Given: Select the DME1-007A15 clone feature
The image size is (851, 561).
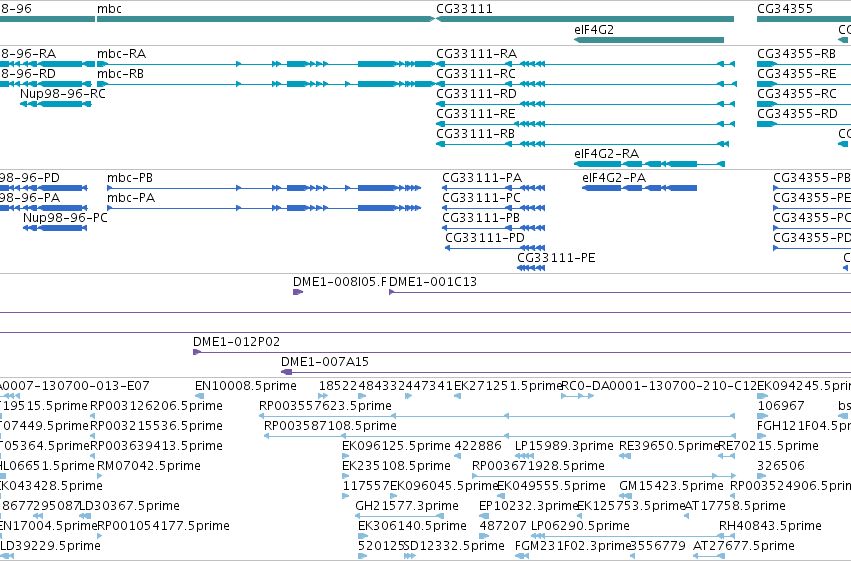Looking at the screenshot, I should 566,372.
